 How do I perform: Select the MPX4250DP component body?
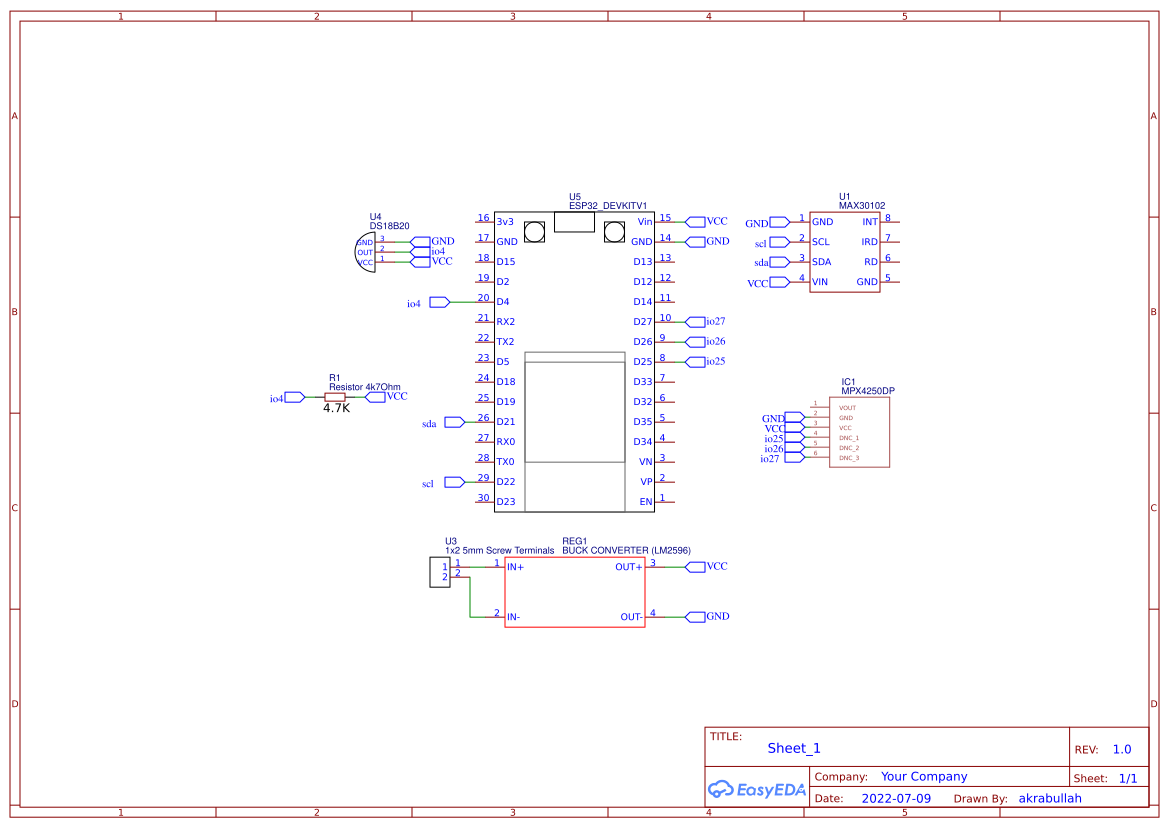857,432
